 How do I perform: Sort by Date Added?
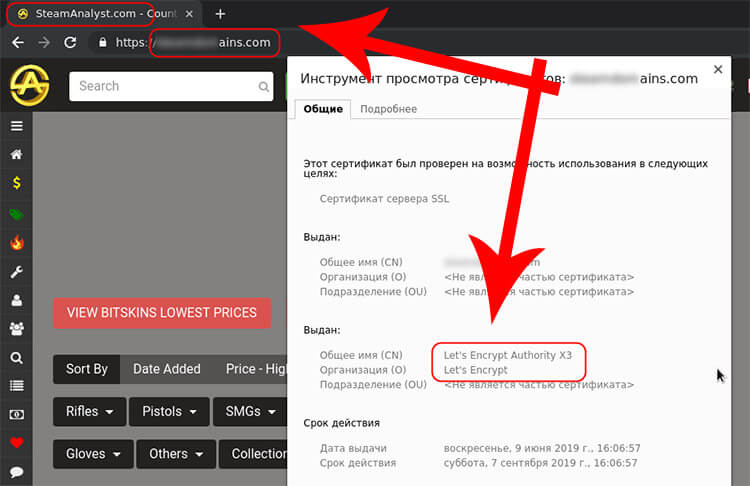(x=166, y=369)
